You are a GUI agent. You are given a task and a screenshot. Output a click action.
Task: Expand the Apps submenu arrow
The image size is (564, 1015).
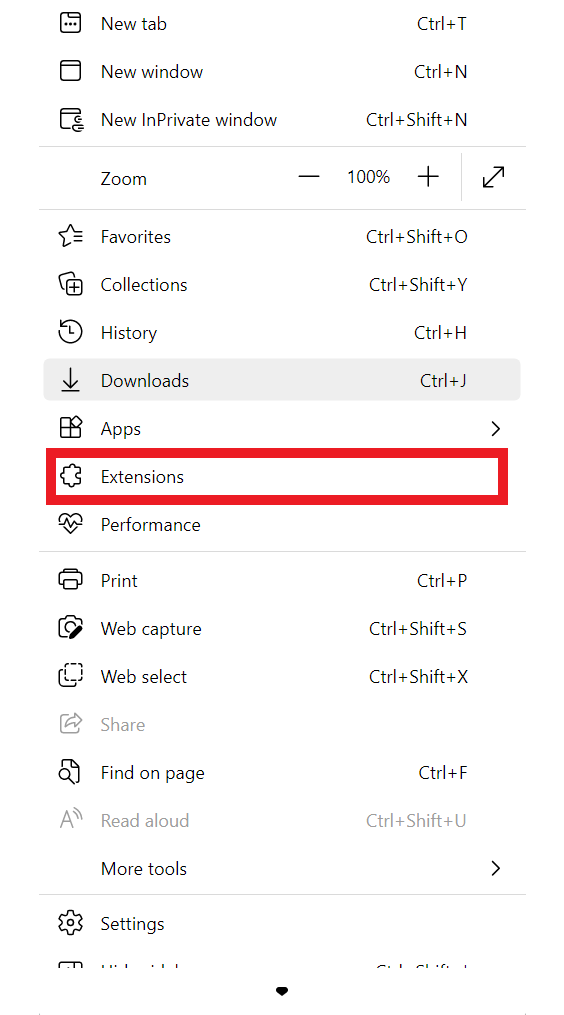tap(495, 429)
